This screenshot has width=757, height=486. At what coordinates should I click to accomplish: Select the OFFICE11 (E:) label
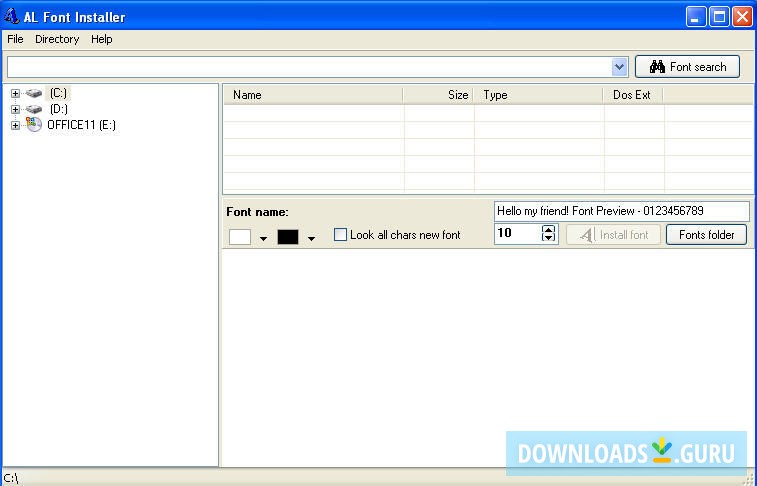82,125
